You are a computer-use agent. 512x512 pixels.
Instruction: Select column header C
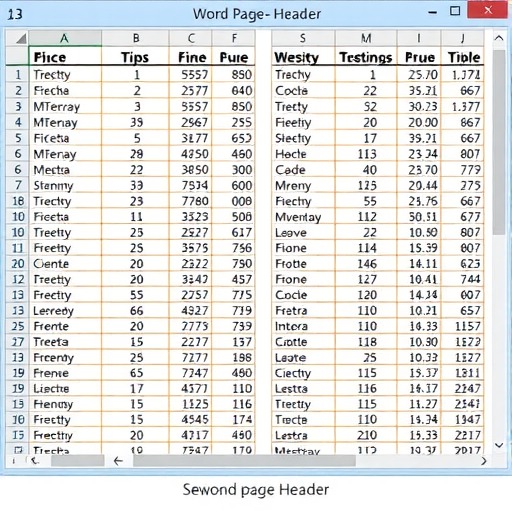pyautogui.click(x=191, y=38)
